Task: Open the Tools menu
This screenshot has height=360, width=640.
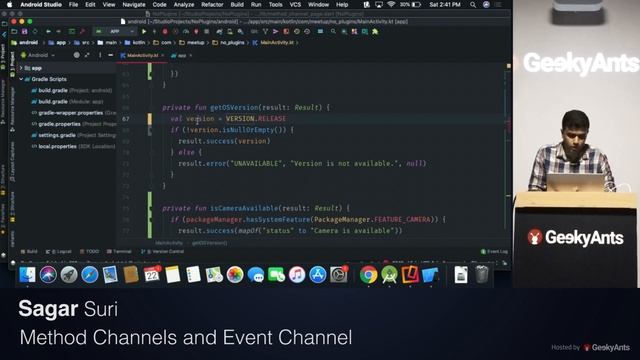Action: pyautogui.click(x=276, y=4)
